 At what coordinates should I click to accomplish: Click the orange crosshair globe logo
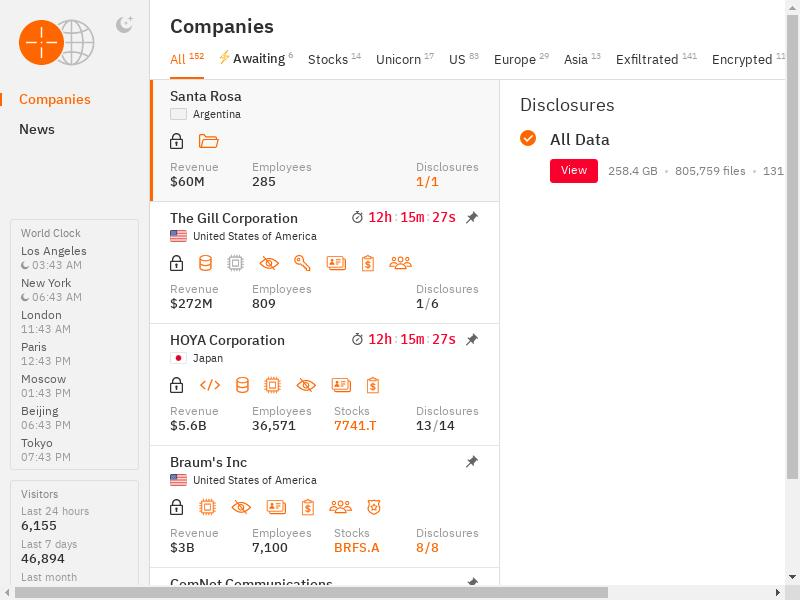coord(56,42)
